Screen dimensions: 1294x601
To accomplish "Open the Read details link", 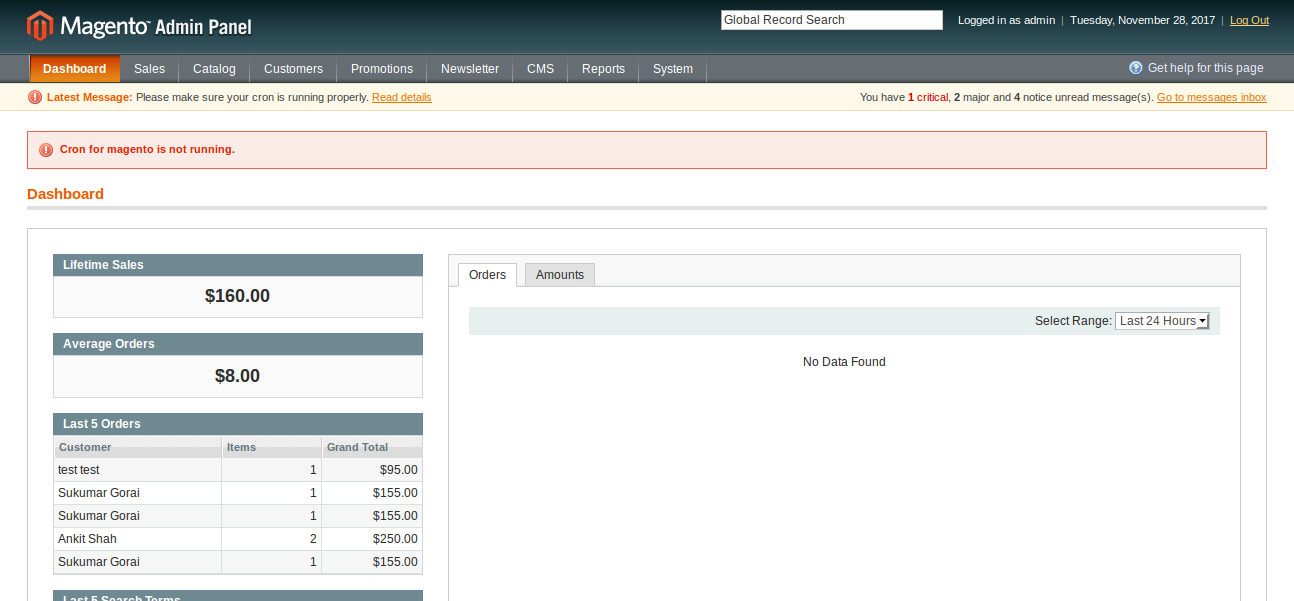I will [x=401, y=97].
